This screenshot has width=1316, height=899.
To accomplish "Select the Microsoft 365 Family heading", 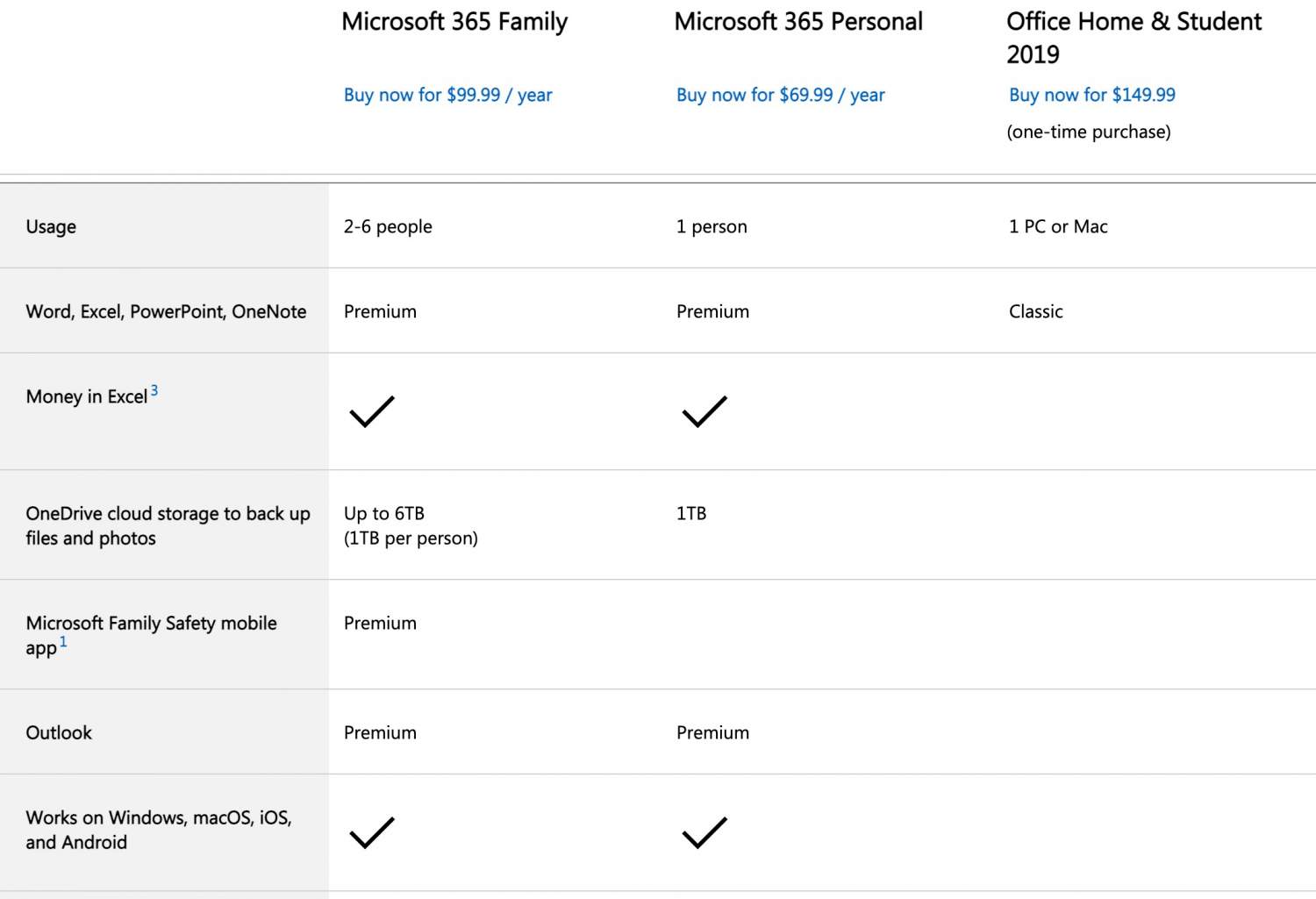I will coord(454,22).
